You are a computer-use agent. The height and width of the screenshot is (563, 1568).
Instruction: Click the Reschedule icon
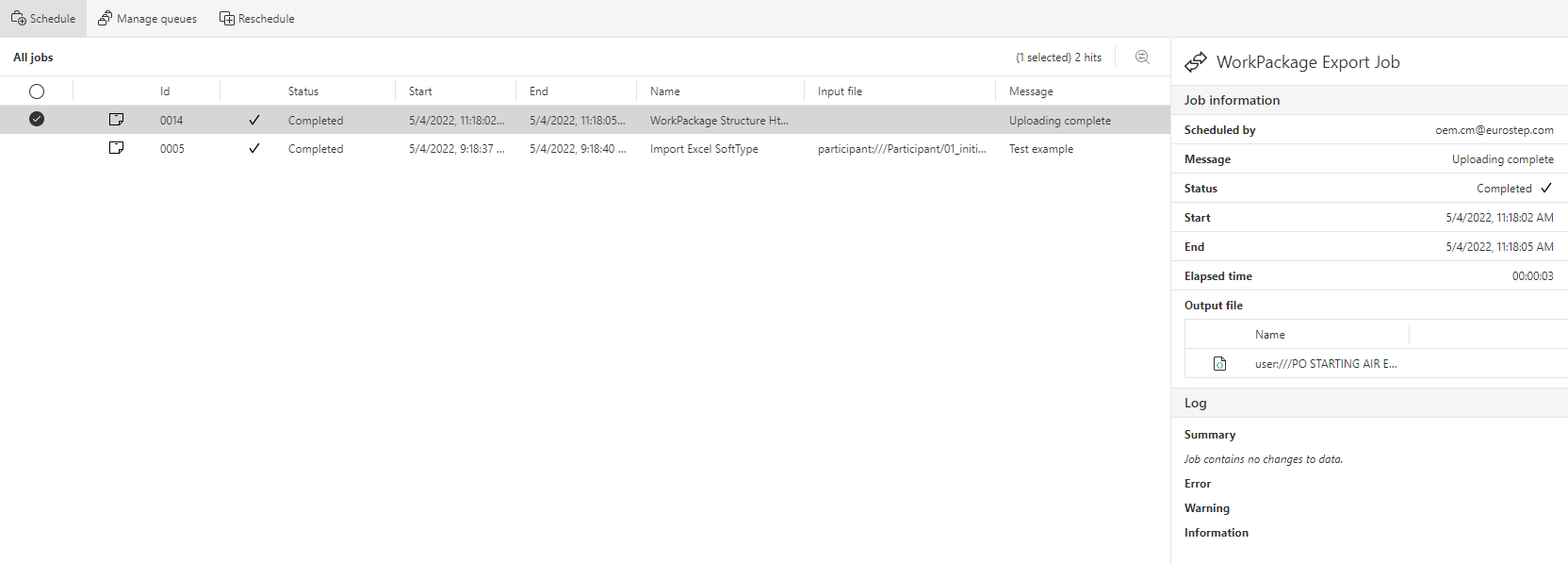pyautogui.click(x=226, y=19)
